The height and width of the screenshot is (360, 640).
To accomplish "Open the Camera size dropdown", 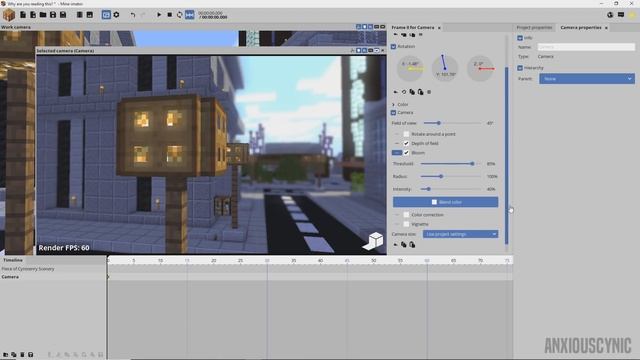I will coord(460,234).
